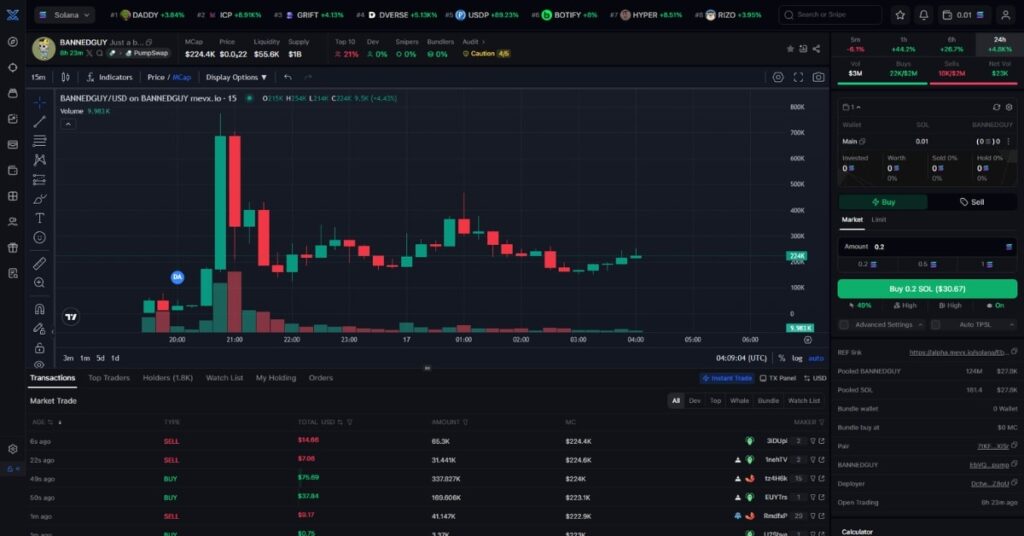Open the emoji and icons tool

tap(39, 238)
